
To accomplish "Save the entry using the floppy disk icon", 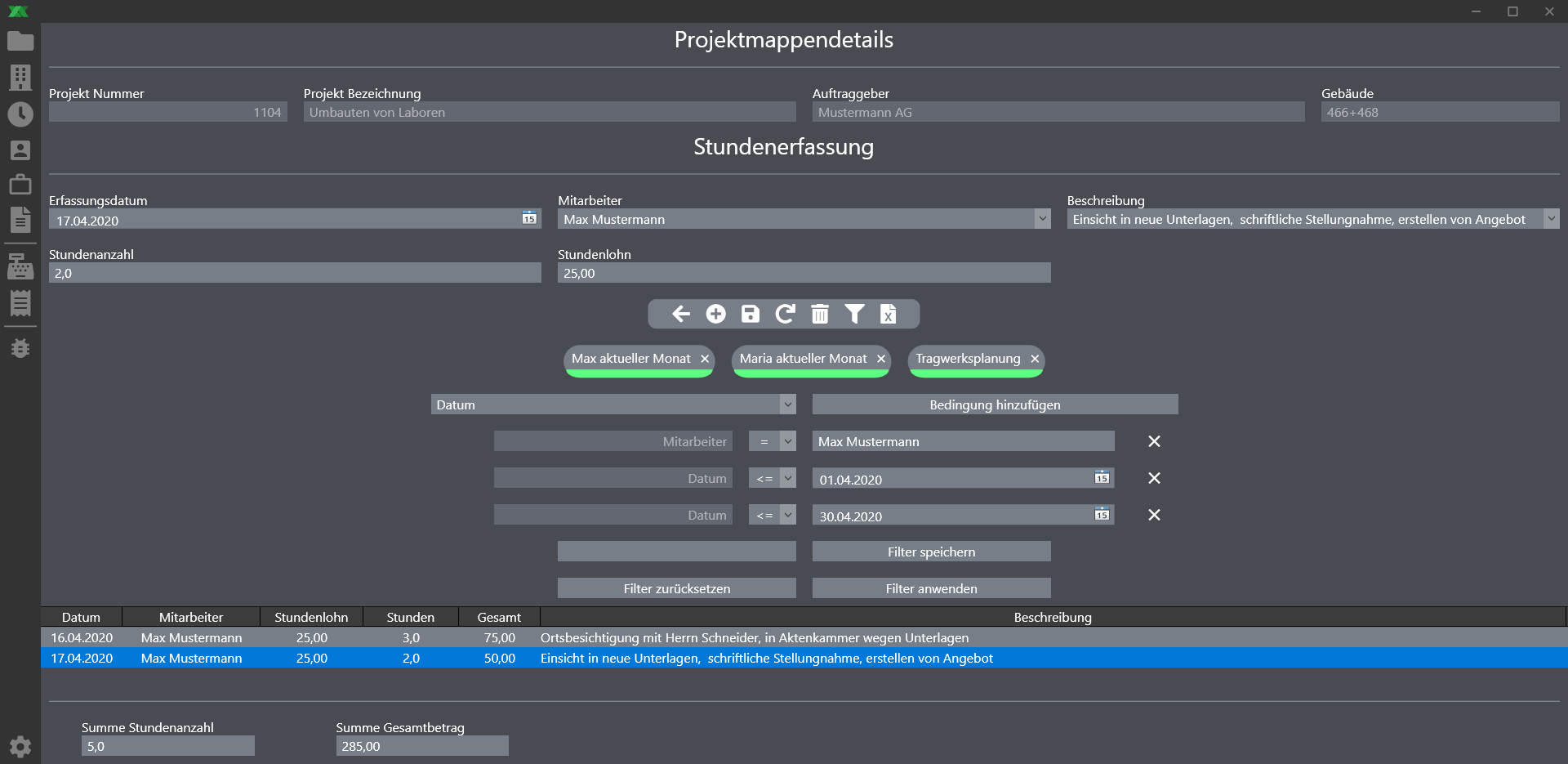I will click(x=749, y=314).
